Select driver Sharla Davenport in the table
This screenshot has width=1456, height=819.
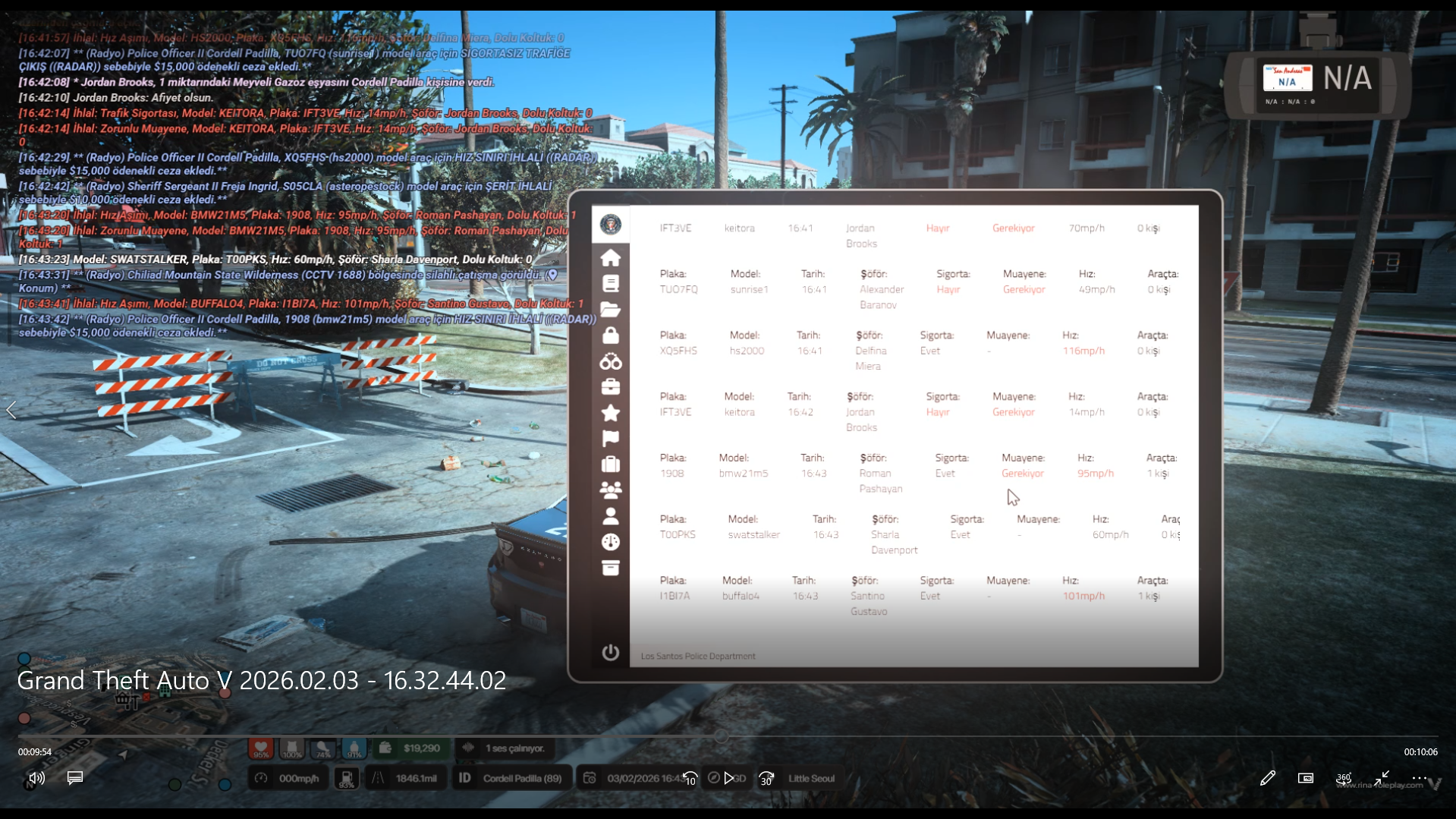tap(894, 543)
